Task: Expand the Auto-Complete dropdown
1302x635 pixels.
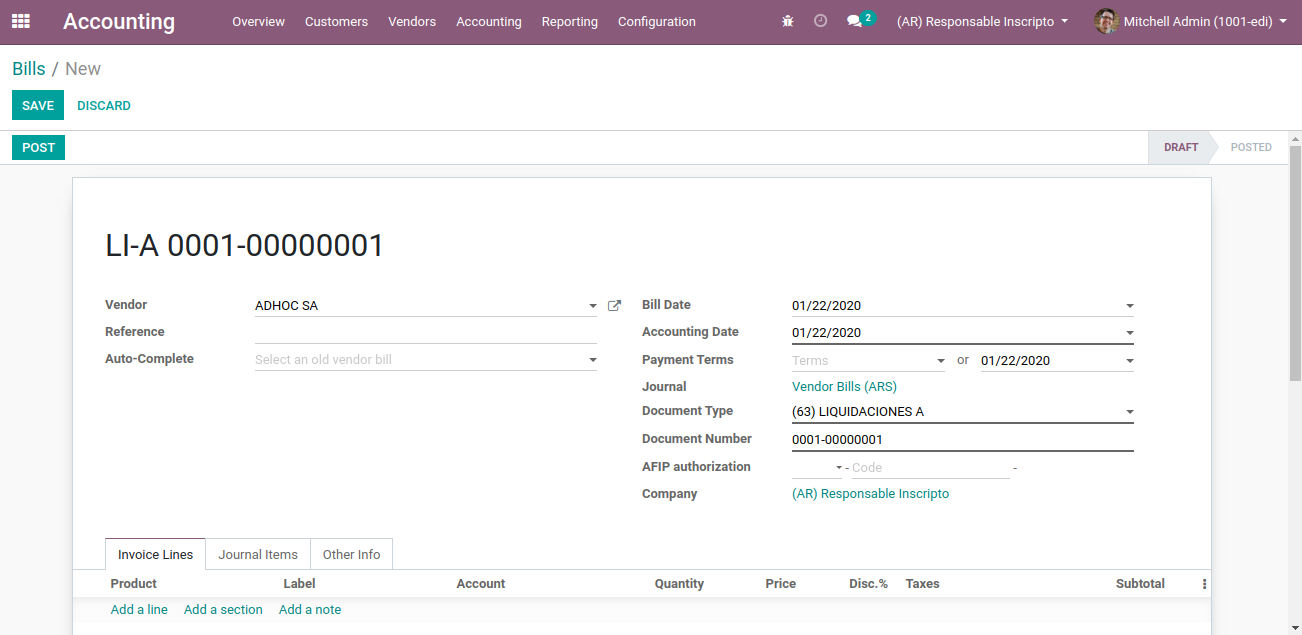Action: 592,360
